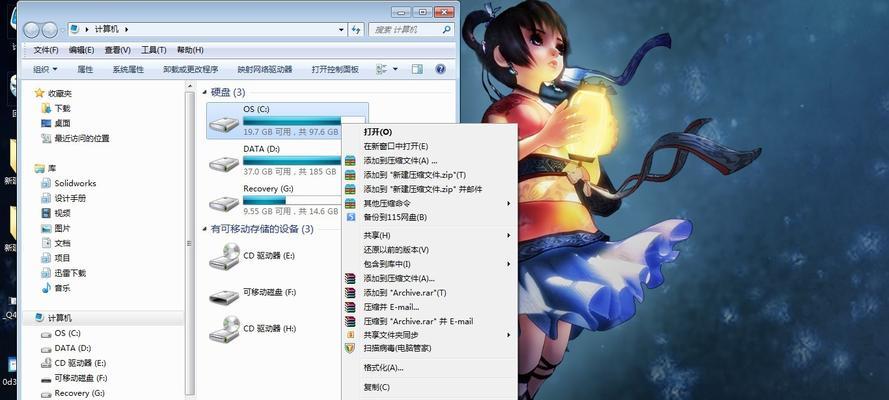Click the CD 驱动器 (E:) disc icon
Screen dimensions: 889x400
224,256
